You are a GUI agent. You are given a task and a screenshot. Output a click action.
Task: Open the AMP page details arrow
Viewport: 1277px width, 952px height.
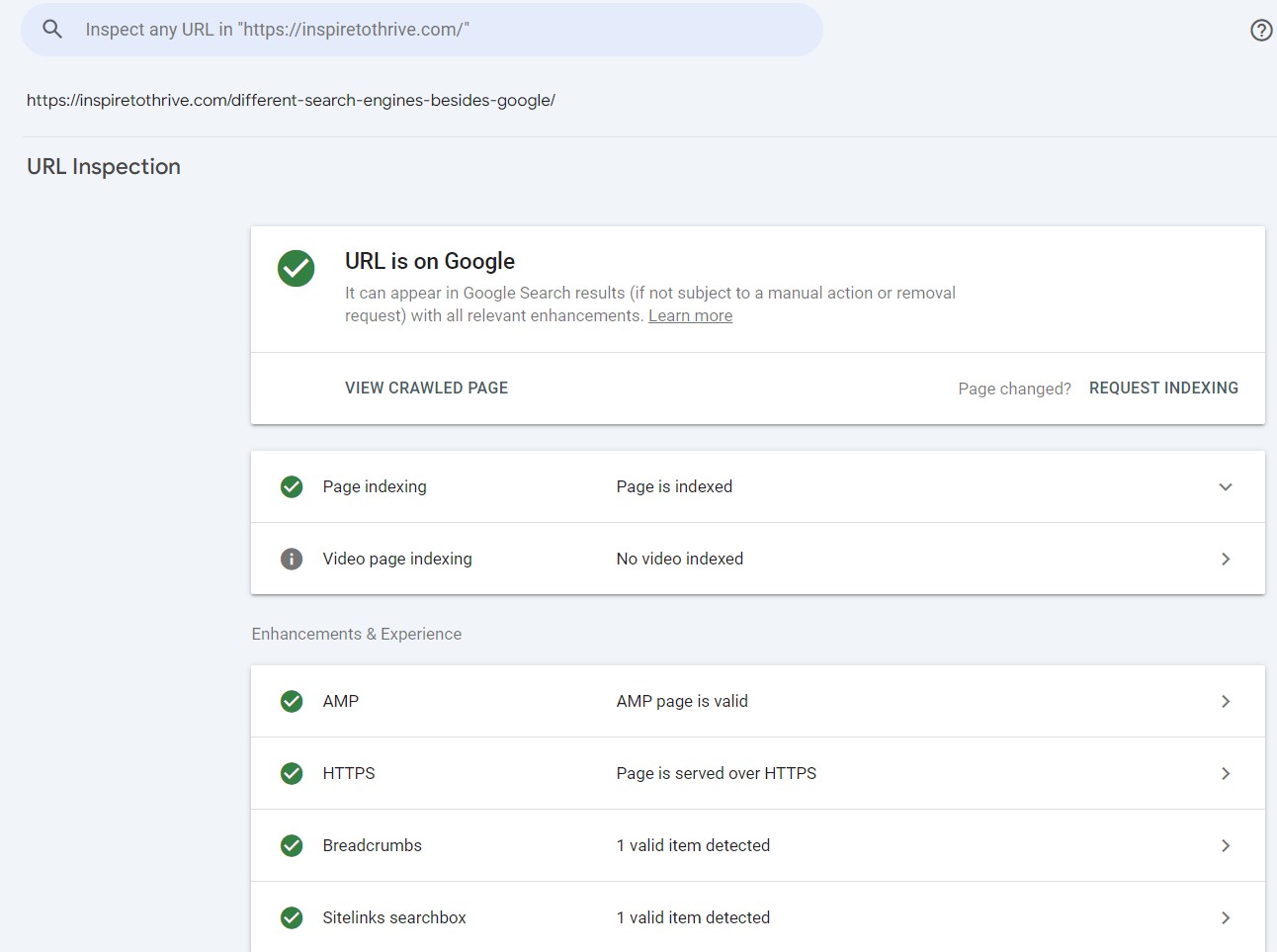click(1226, 701)
